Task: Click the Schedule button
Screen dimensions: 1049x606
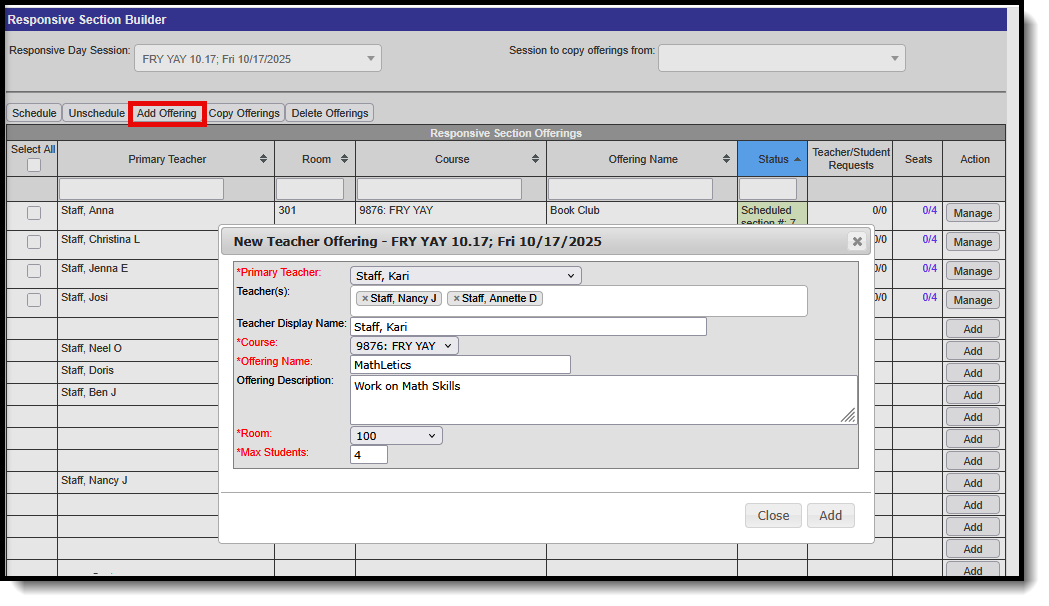Action: pos(33,112)
